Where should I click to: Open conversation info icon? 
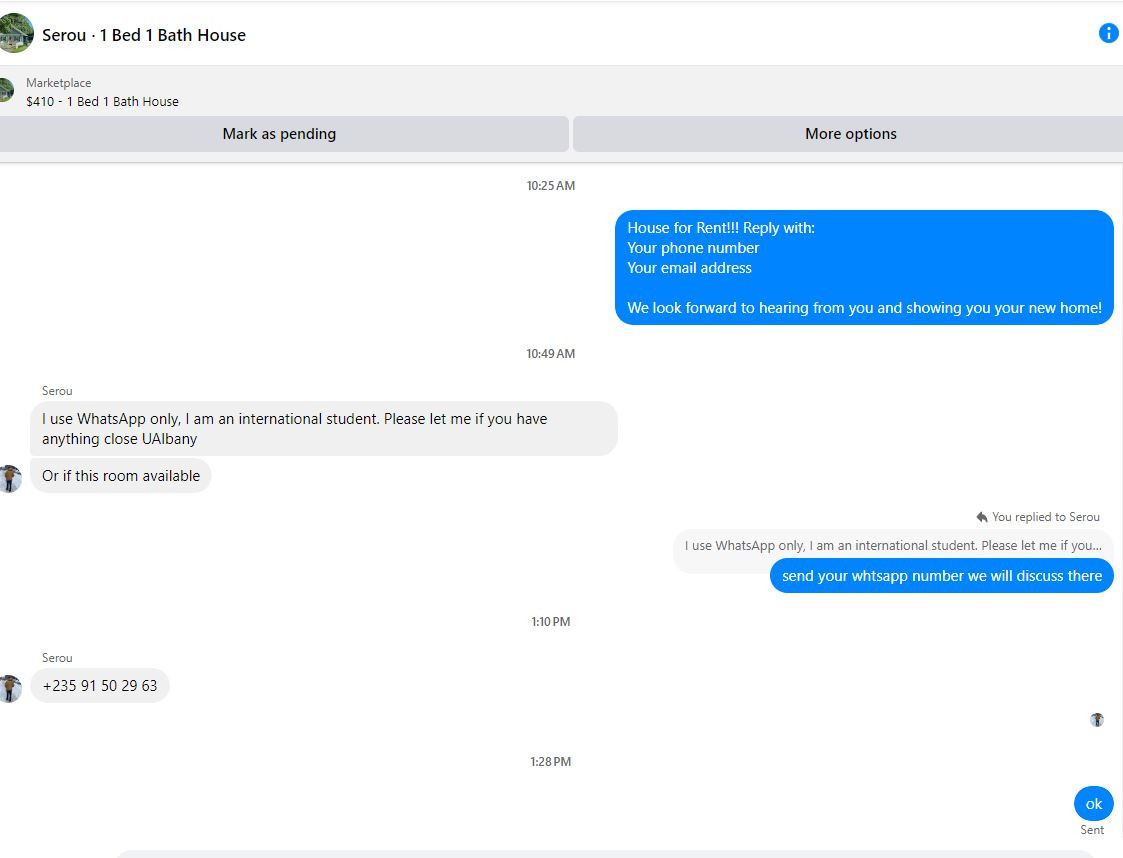(1108, 33)
